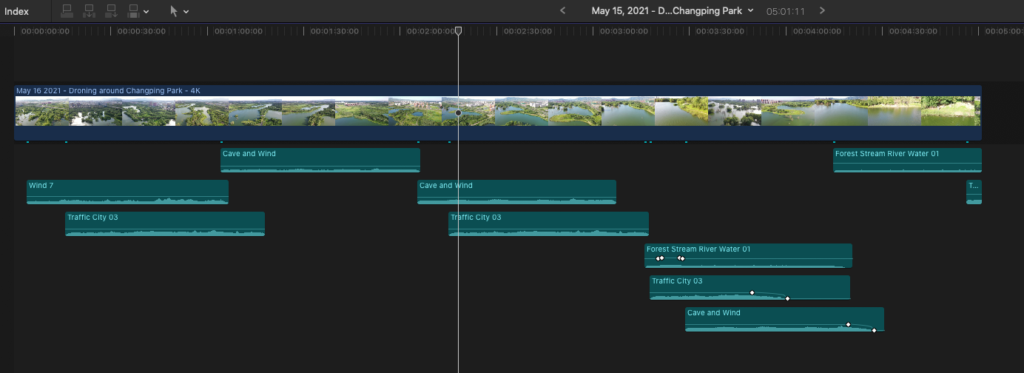Expand the tool selection dropdown chevron

(x=186, y=11)
